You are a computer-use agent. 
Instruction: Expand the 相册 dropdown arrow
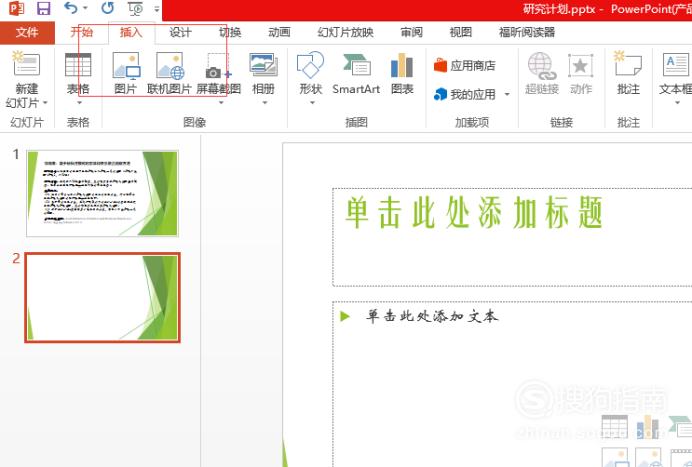pyautogui.click(x=265, y=103)
